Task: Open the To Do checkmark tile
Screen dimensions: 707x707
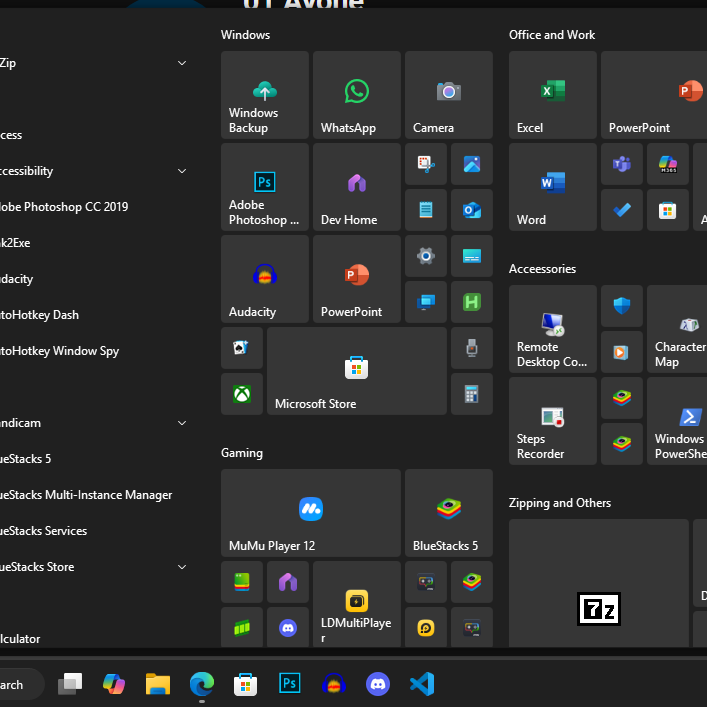Action: [622, 210]
